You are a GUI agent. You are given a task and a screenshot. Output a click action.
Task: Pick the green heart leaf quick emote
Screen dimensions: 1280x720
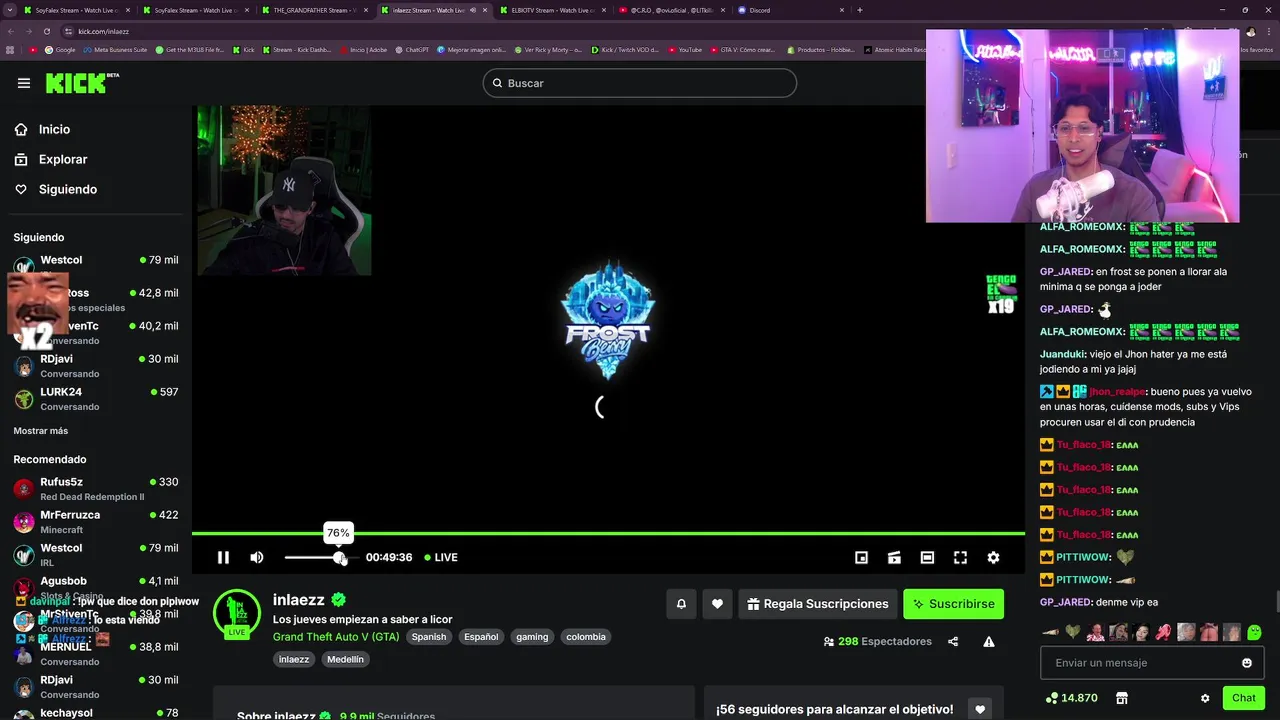point(1073,632)
